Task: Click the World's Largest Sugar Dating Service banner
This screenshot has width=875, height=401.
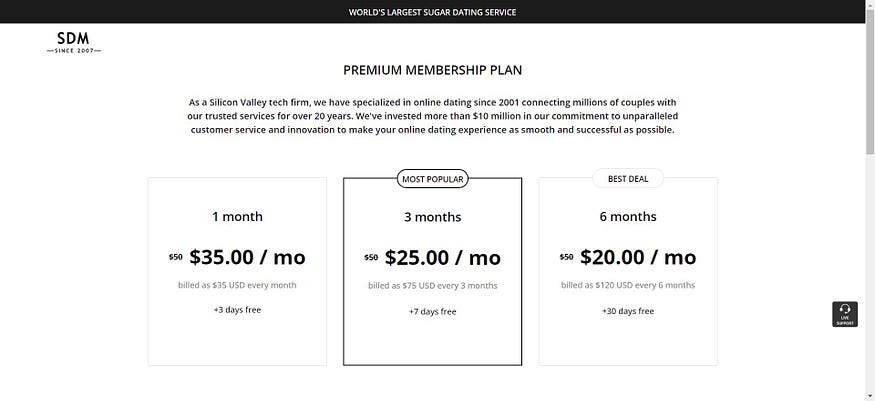Action: click(432, 12)
